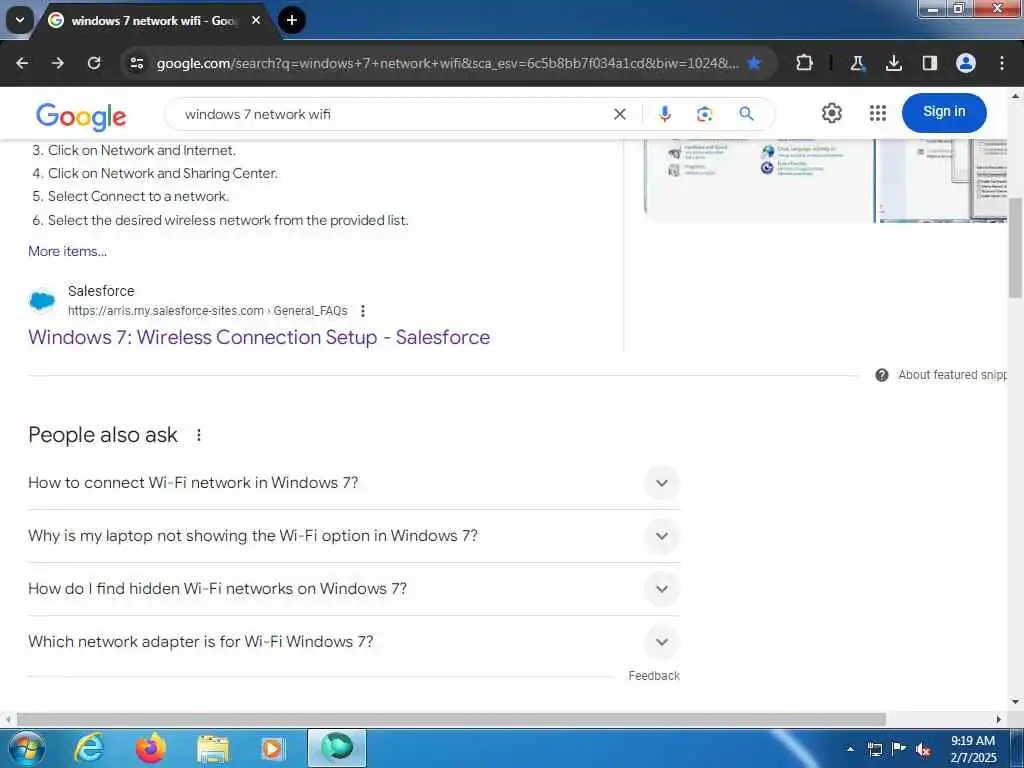
Task: Select step text Click on Network and Internet
Action: pyautogui.click(x=142, y=150)
